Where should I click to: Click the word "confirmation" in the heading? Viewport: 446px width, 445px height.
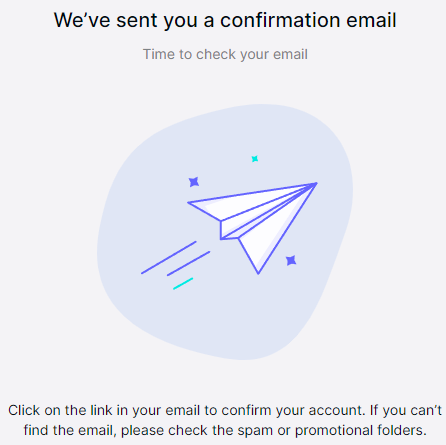pyautogui.click(x=281, y=20)
